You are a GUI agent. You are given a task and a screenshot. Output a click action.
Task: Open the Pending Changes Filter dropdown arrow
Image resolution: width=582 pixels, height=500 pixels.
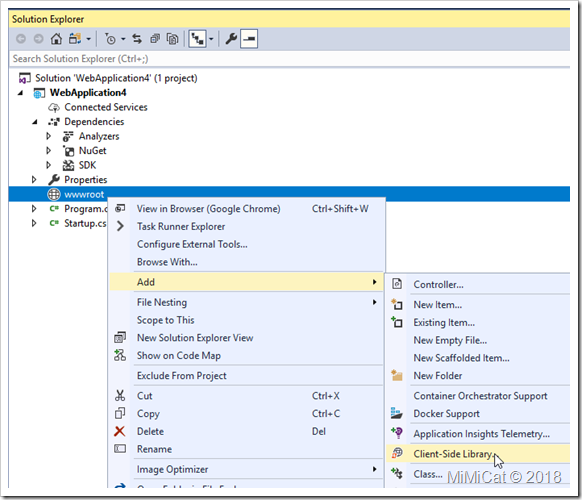click(x=123, y=39)
